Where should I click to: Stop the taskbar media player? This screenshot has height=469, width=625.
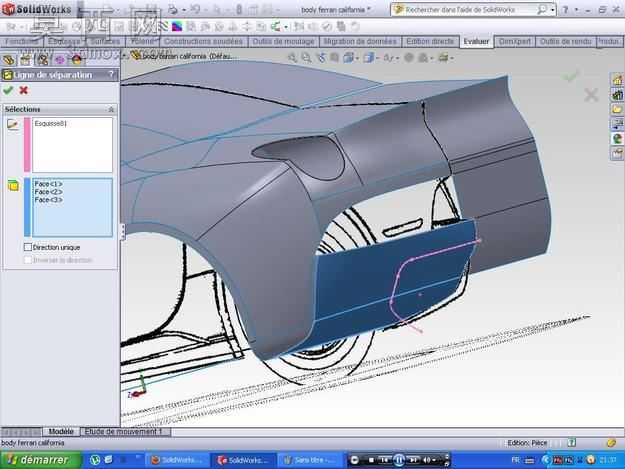pyautogui.click(x=371, y=460)
